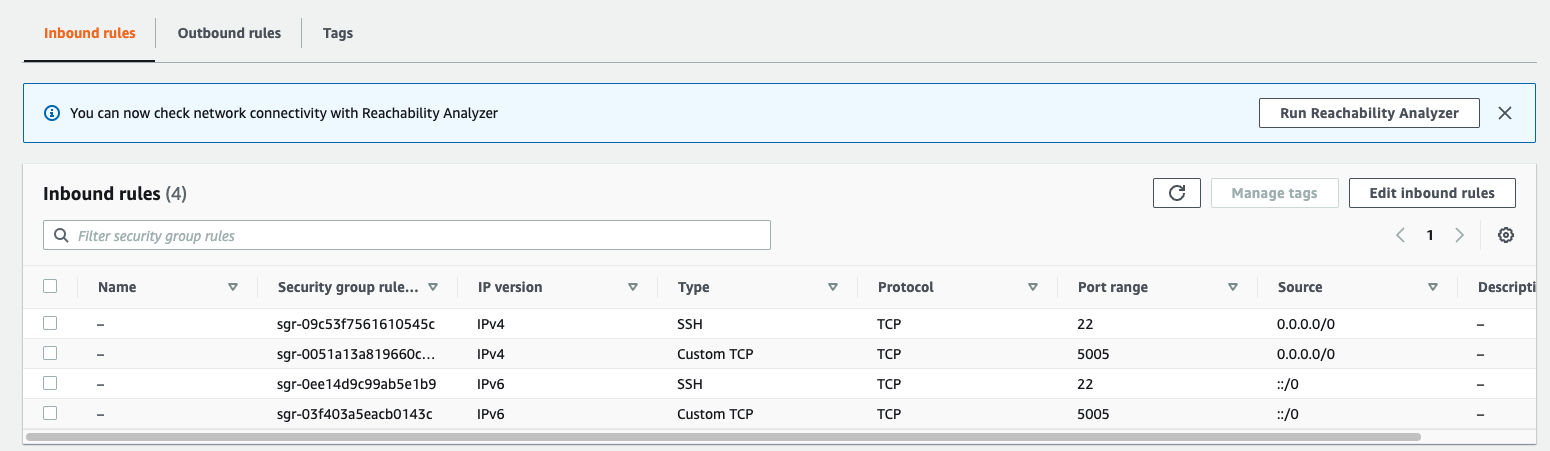
Task: Select the IPv4 SSH rule checkbox
Action: (50, 323)
